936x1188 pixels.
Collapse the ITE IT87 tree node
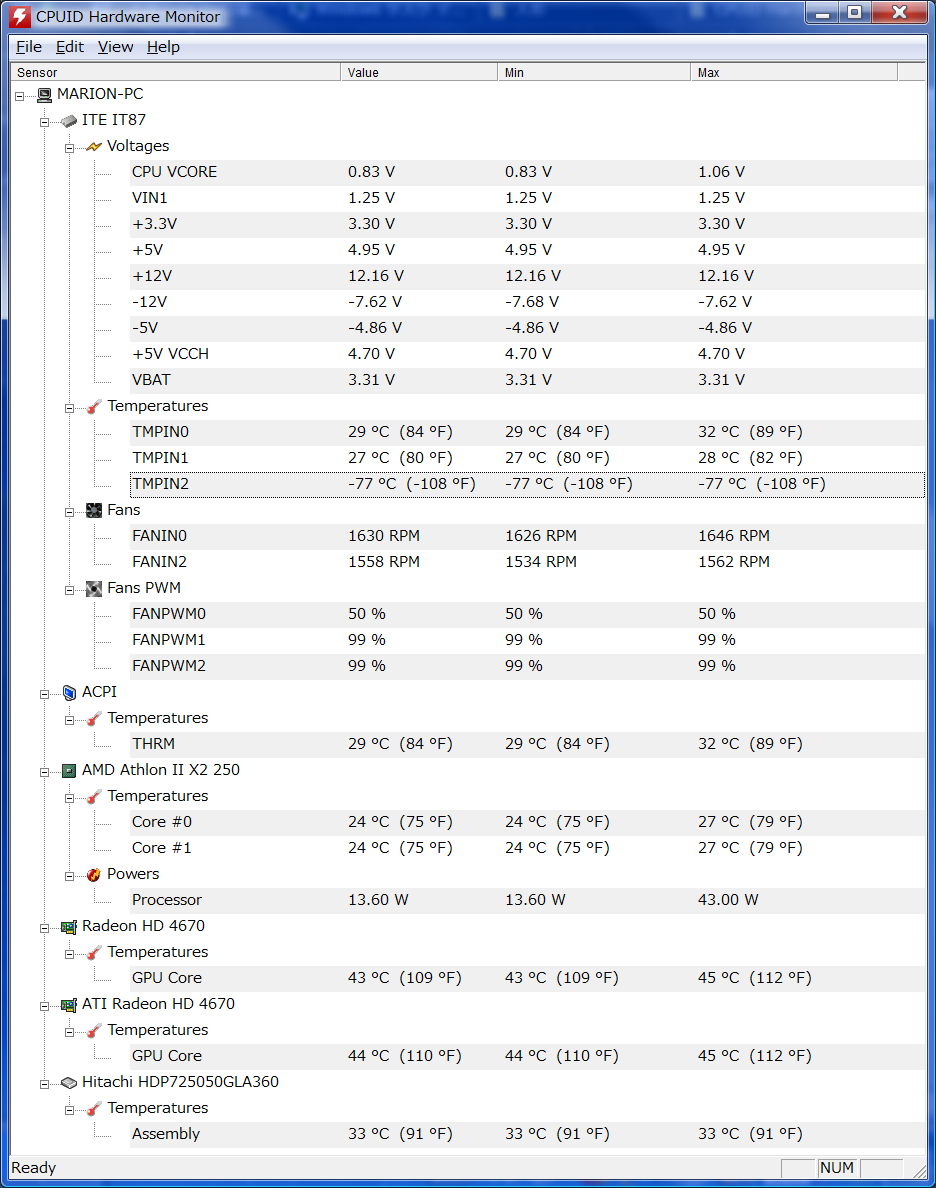pyautogui.click(x=44, y=122)
